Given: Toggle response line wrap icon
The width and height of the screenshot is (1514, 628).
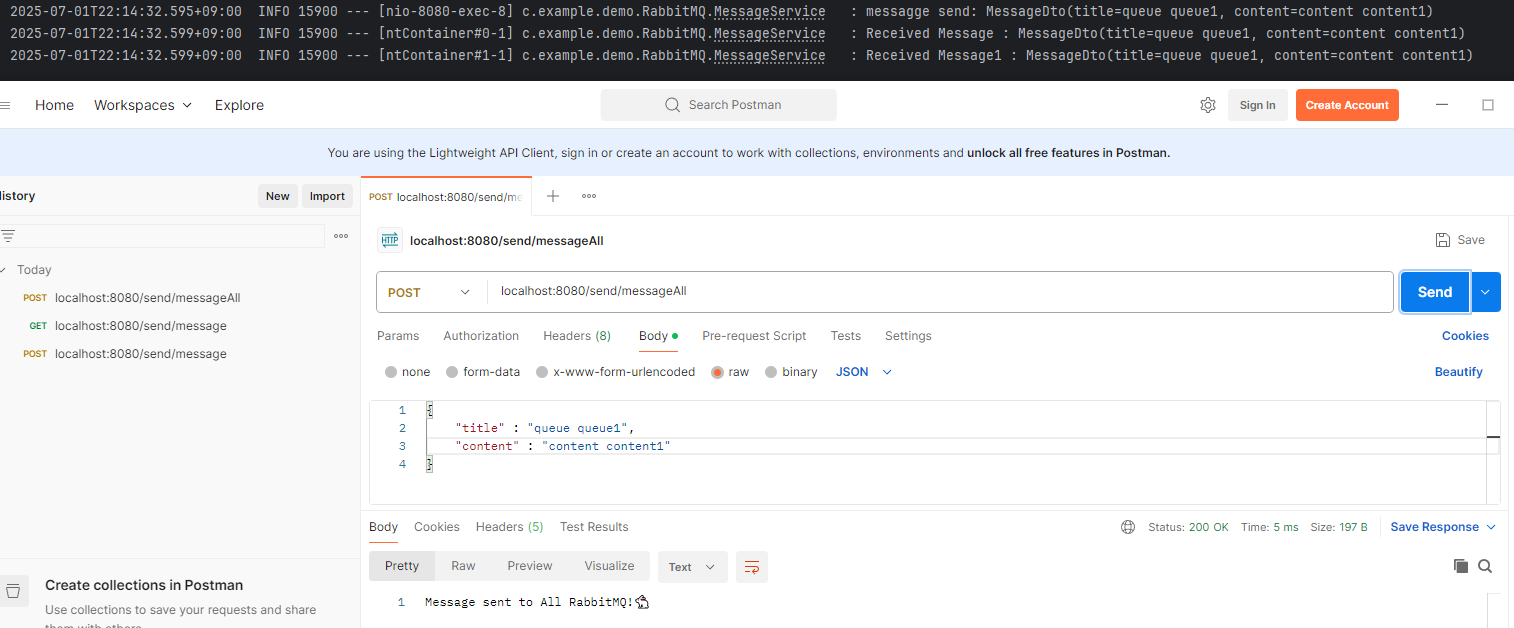Looking at the screenshot, I should pyautogui.click(x=752, y=567).
